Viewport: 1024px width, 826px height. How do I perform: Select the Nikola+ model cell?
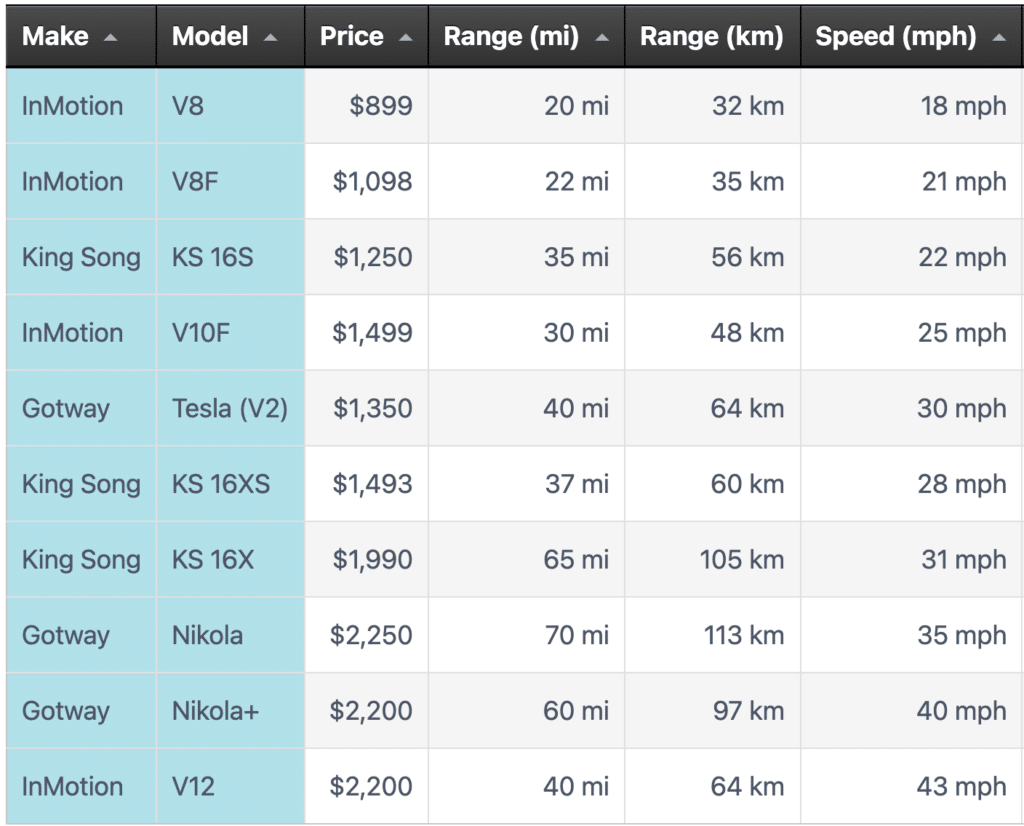(x=215, y=711)
